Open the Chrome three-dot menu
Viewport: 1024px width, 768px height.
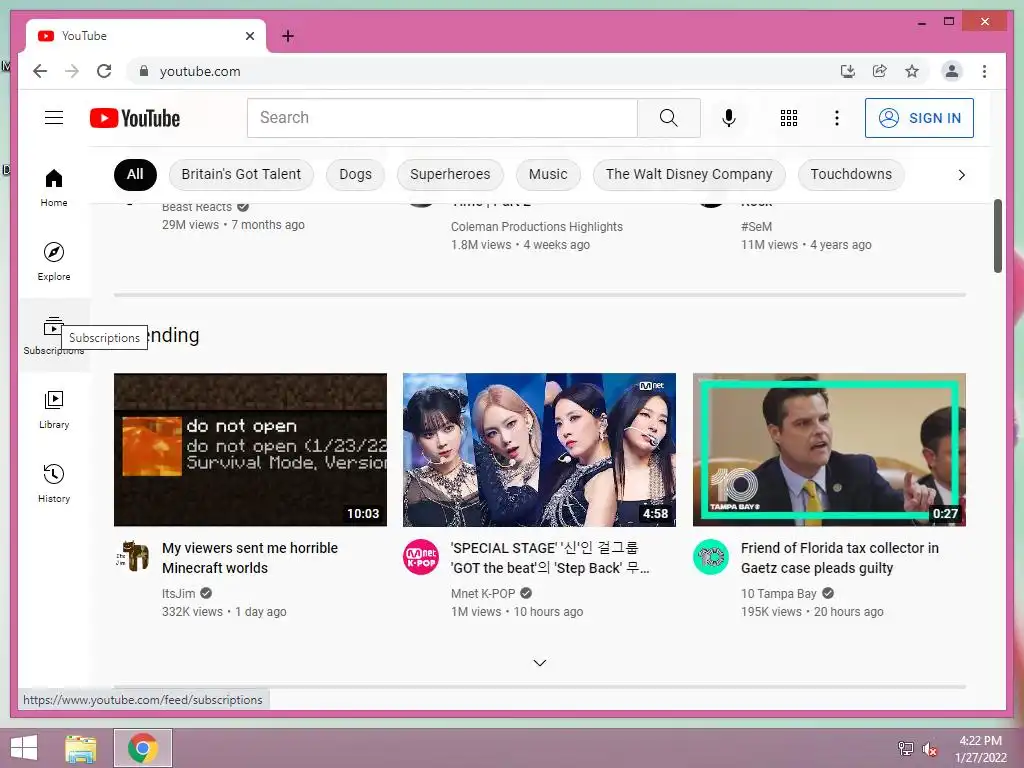[985, 71]
